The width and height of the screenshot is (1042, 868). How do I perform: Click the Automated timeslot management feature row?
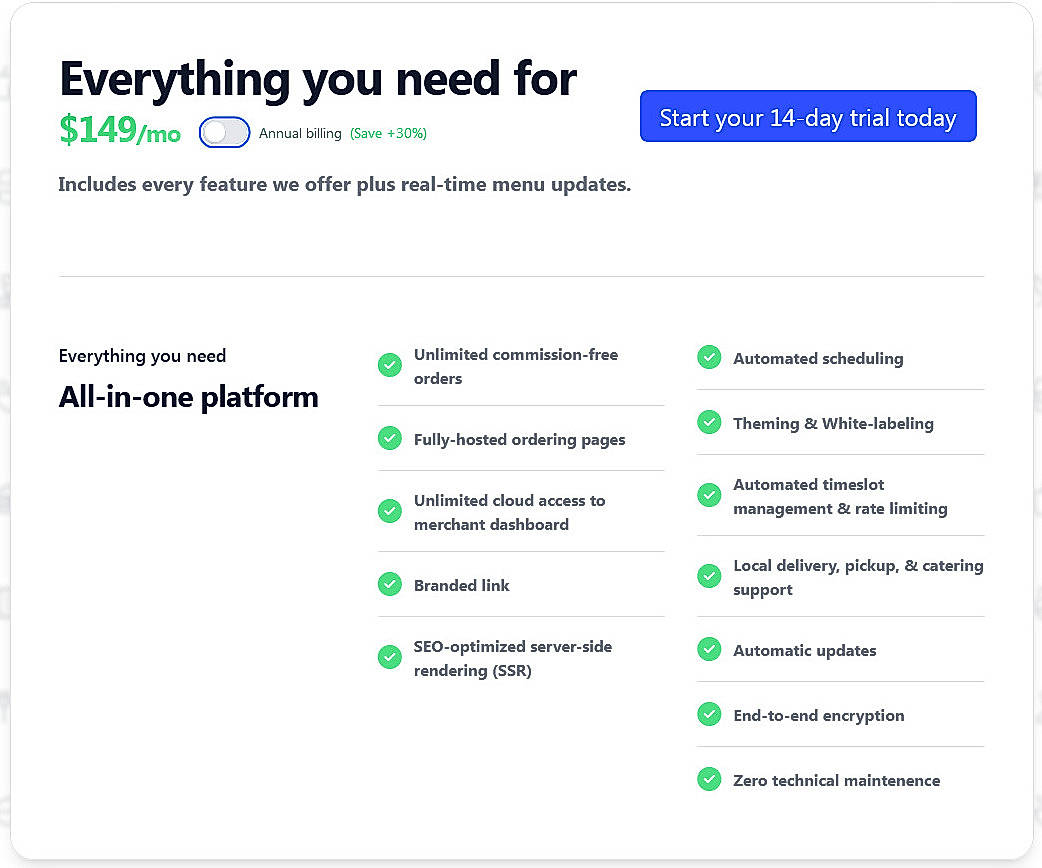click(x=840, y=496)
